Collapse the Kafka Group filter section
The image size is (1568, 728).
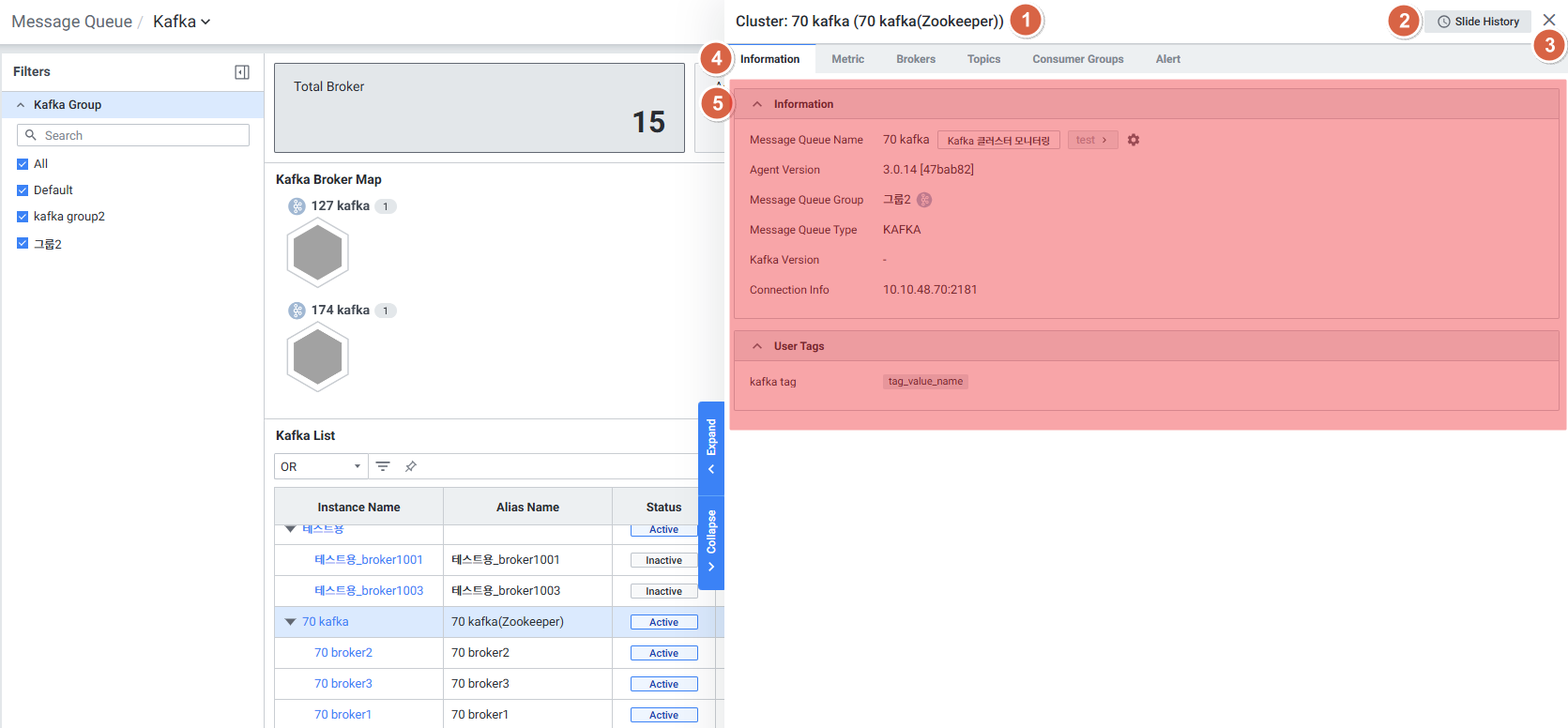coord(21,105)
